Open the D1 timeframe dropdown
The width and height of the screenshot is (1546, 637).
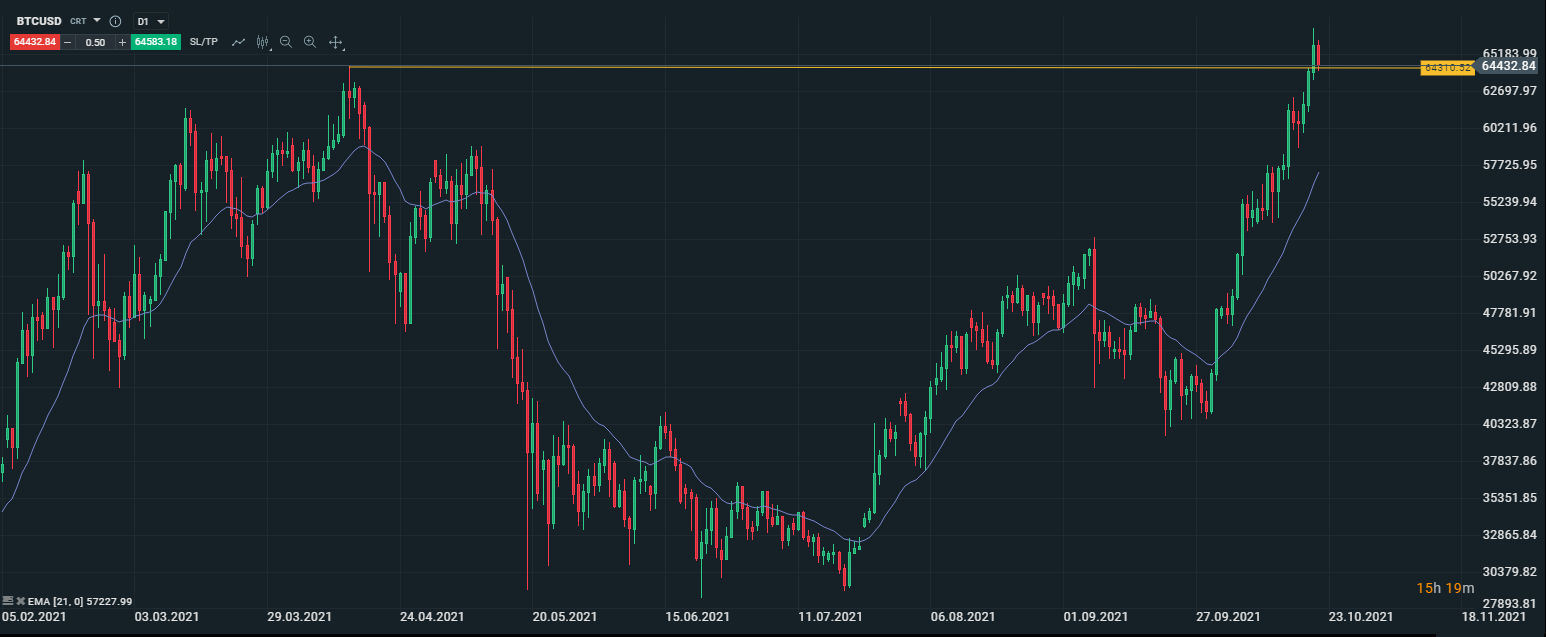click(x=150, y=21)
